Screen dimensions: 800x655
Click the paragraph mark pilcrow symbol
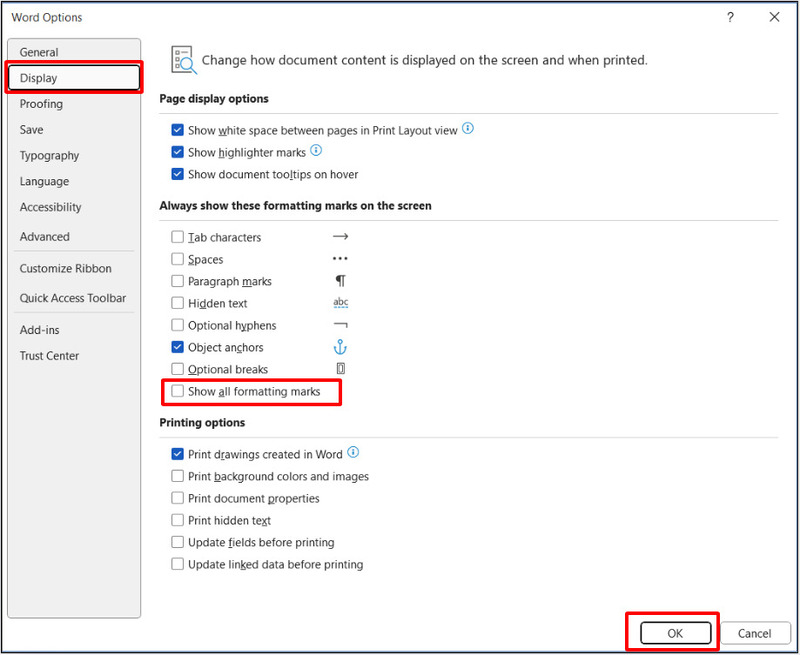[x=340, y=281]
